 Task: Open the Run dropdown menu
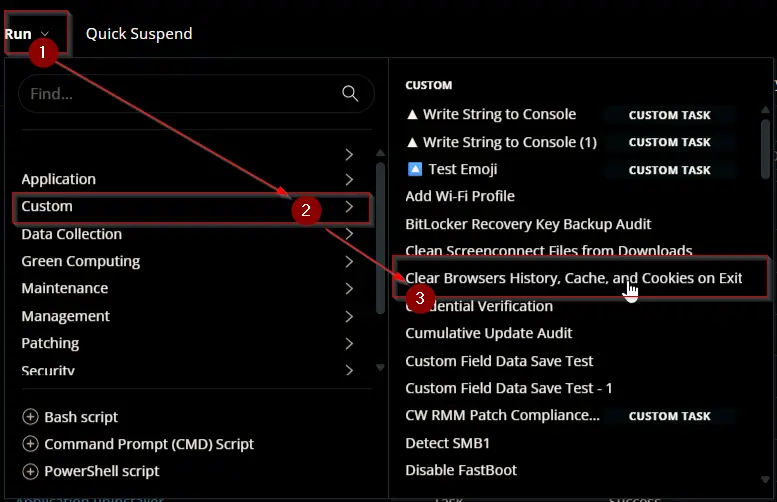tap(27, 34)
